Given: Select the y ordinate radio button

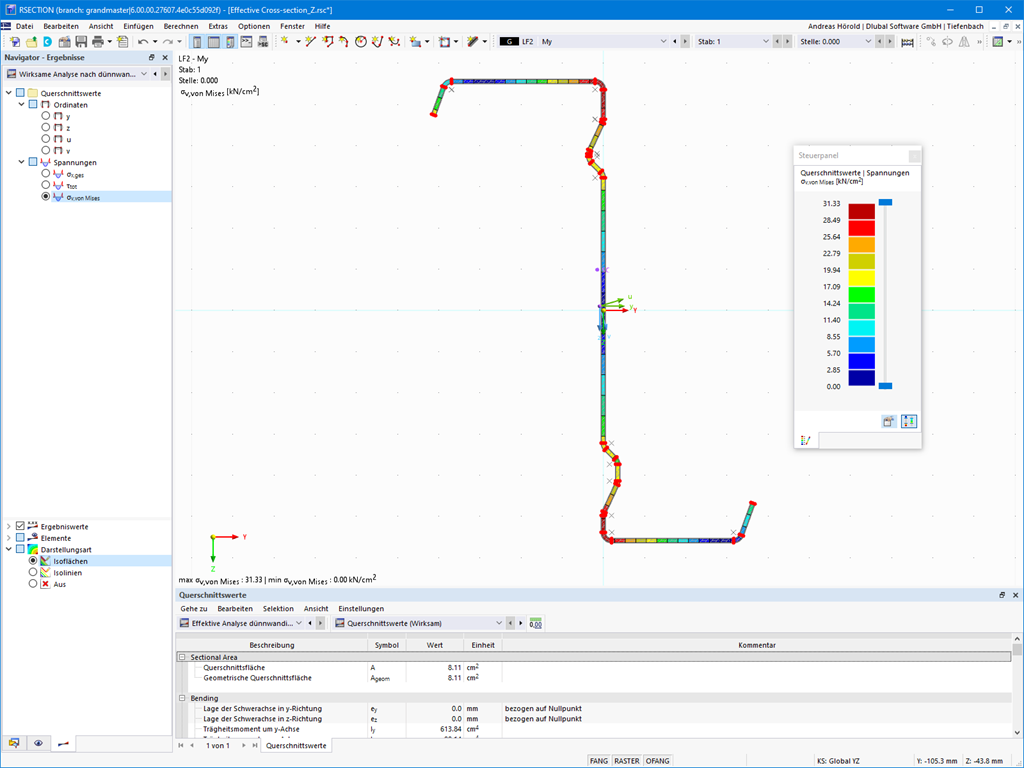Looking at the screenshot, I should tap(46, 116).
